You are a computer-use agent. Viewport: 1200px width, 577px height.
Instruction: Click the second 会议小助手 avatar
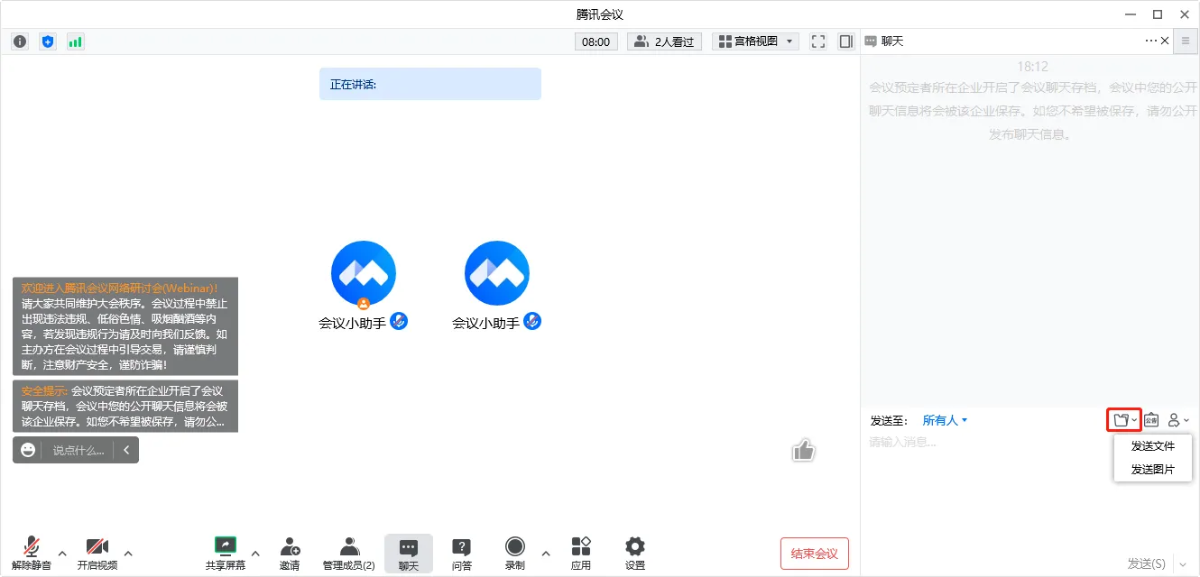point(497,273)
